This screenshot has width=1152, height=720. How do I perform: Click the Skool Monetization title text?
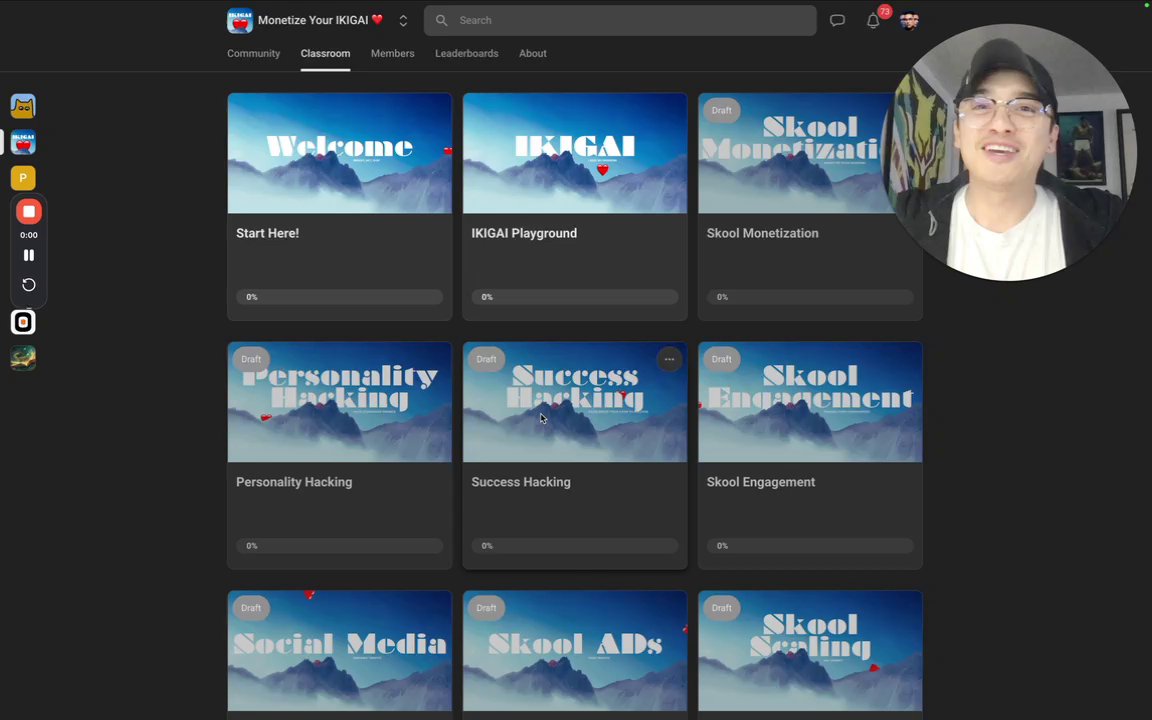pyautogui.click(x=762, y=233)
